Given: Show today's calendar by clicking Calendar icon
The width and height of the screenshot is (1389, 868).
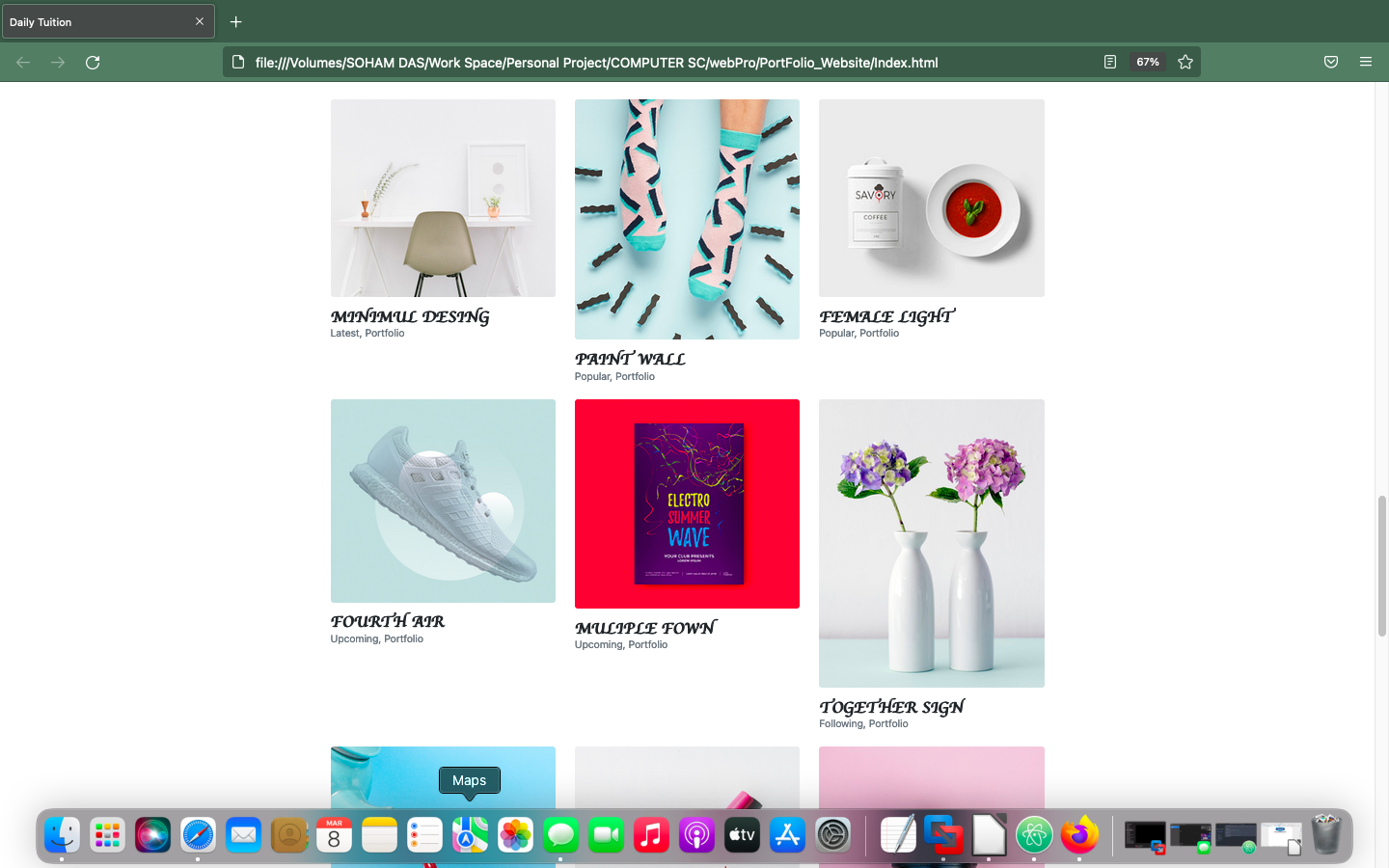Looking at the screenshot, I should 334,835.
